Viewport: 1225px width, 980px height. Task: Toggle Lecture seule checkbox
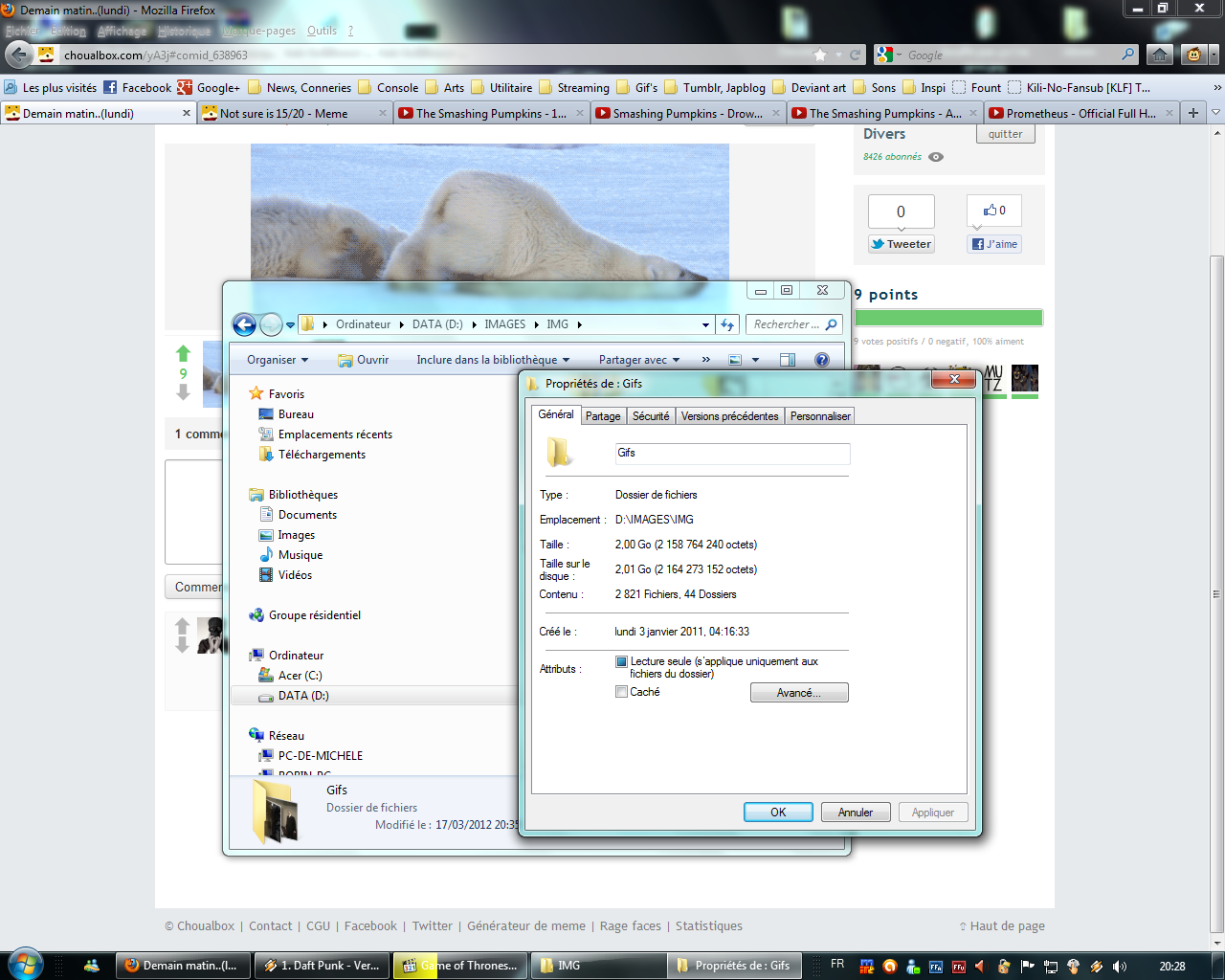coord(621,661)
